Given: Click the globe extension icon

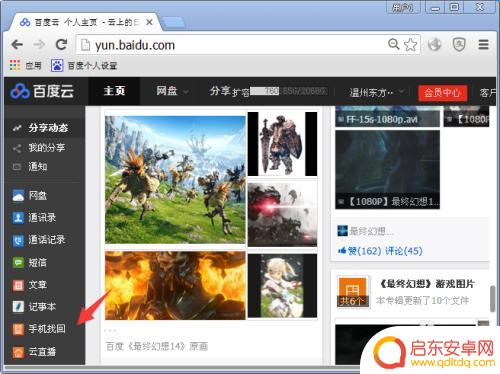Looking at the screenshot, I should [x=435, y=44].
